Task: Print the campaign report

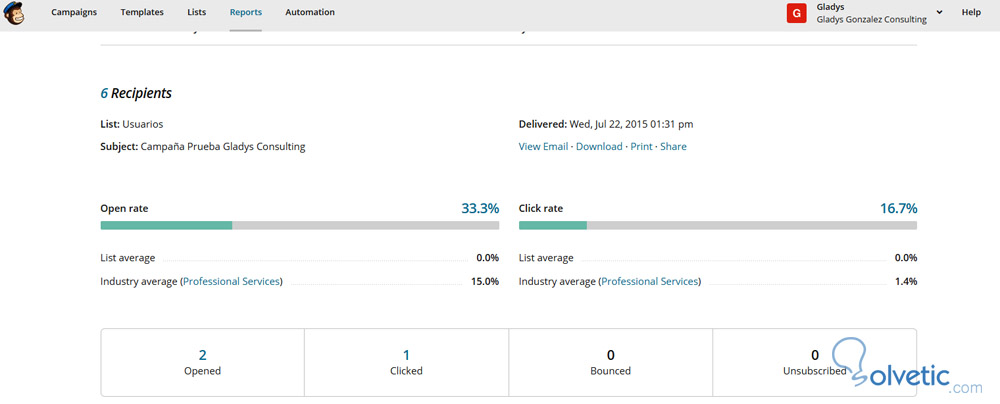Action: (641, 147)
